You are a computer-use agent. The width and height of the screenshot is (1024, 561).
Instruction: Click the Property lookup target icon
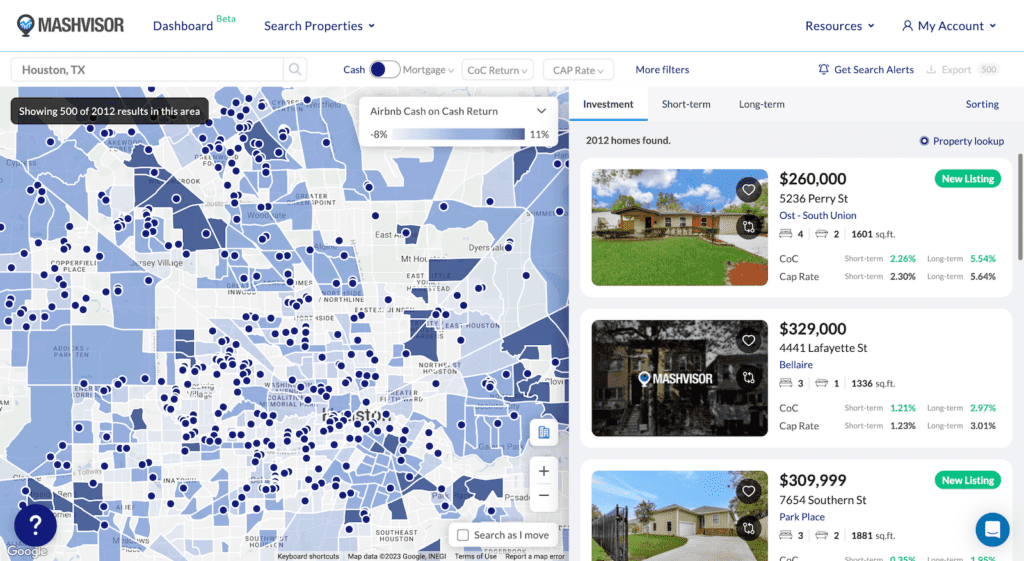point(924,141)
